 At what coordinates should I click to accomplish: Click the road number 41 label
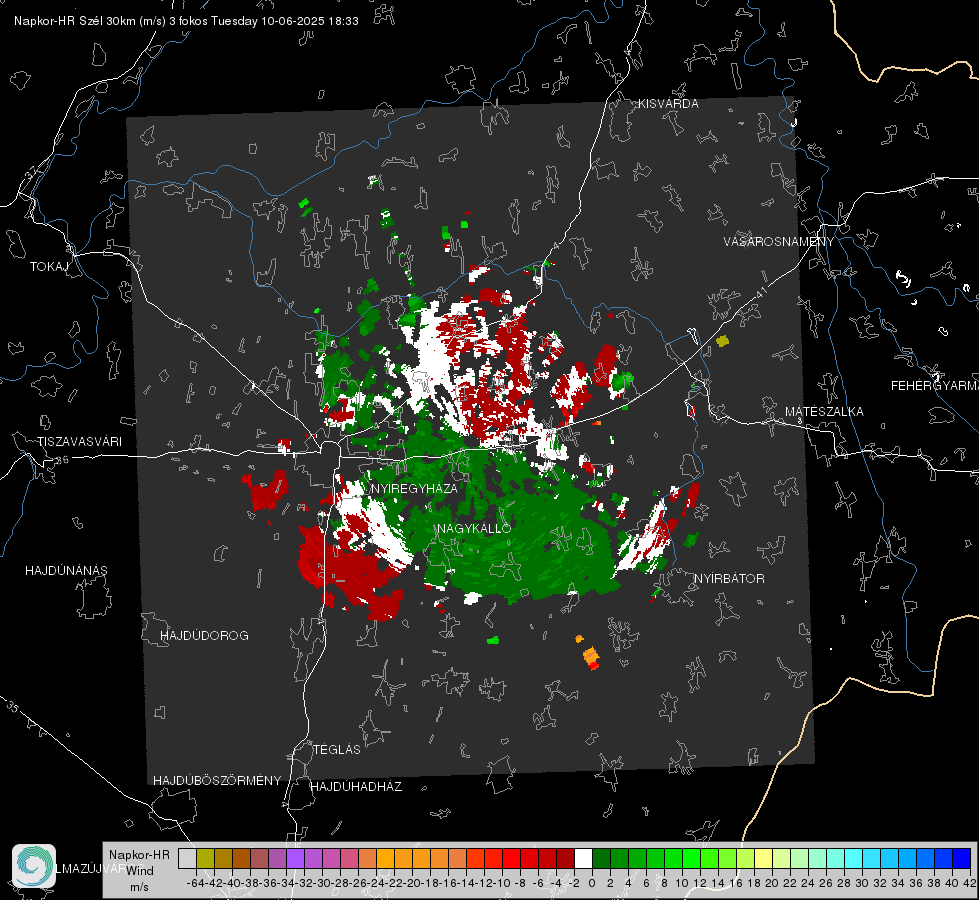tap(761, 291)
